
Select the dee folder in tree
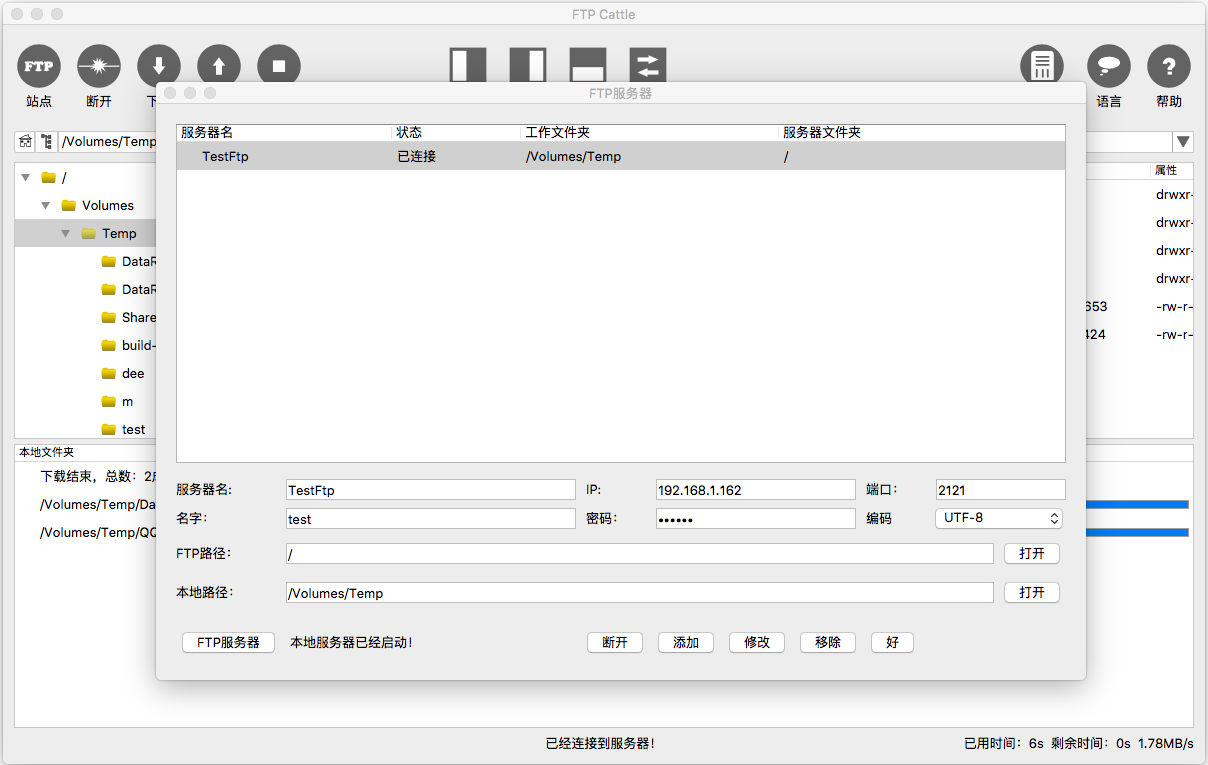click(x=133, y=373)
